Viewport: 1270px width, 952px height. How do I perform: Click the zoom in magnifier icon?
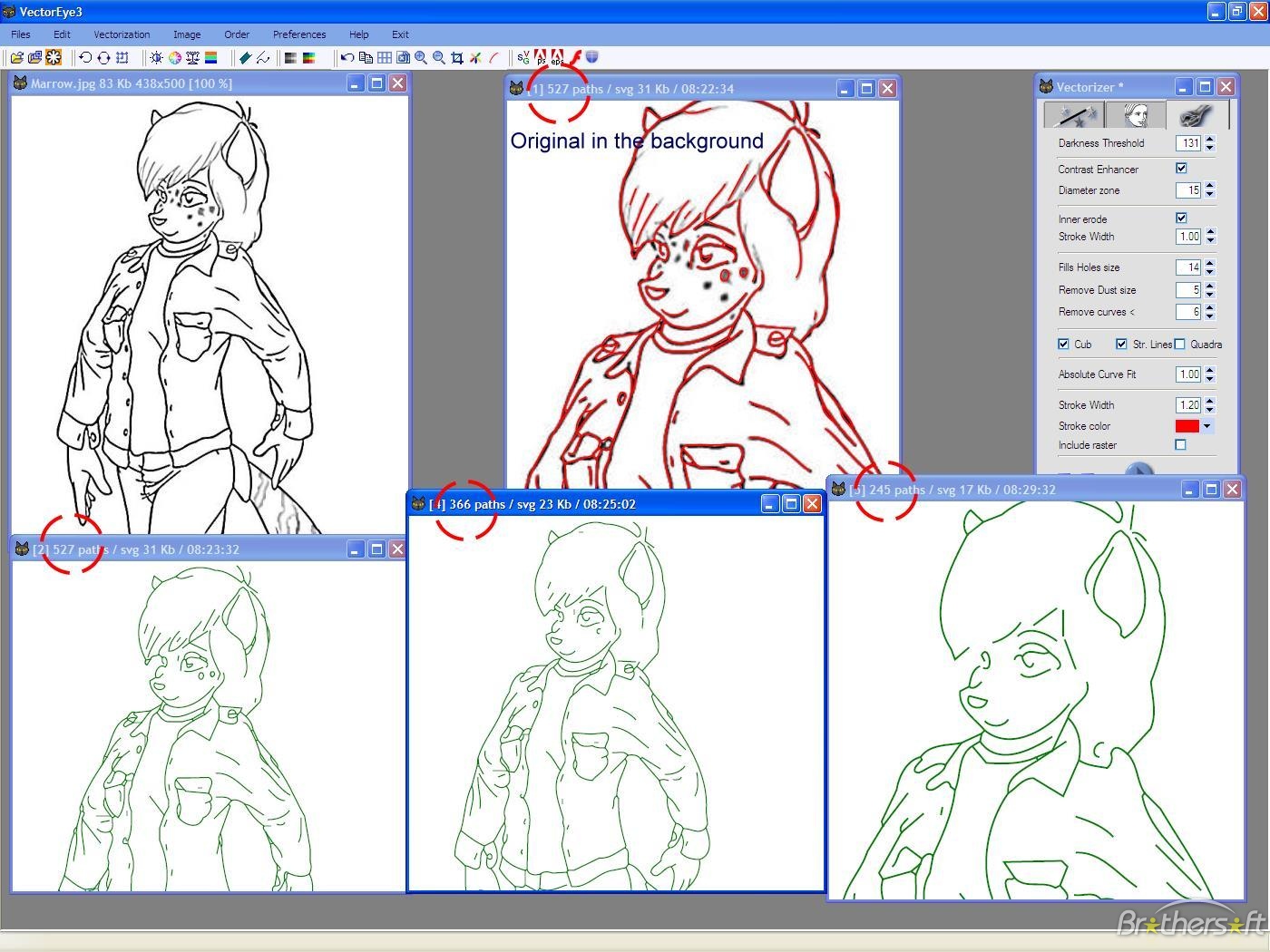tap(421, 58)
